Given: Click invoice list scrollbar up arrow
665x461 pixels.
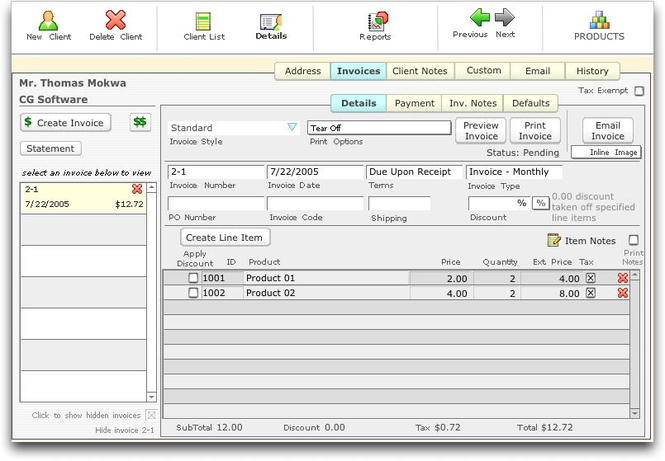Looking at the screenshot, I should click(x=151, y=188).
